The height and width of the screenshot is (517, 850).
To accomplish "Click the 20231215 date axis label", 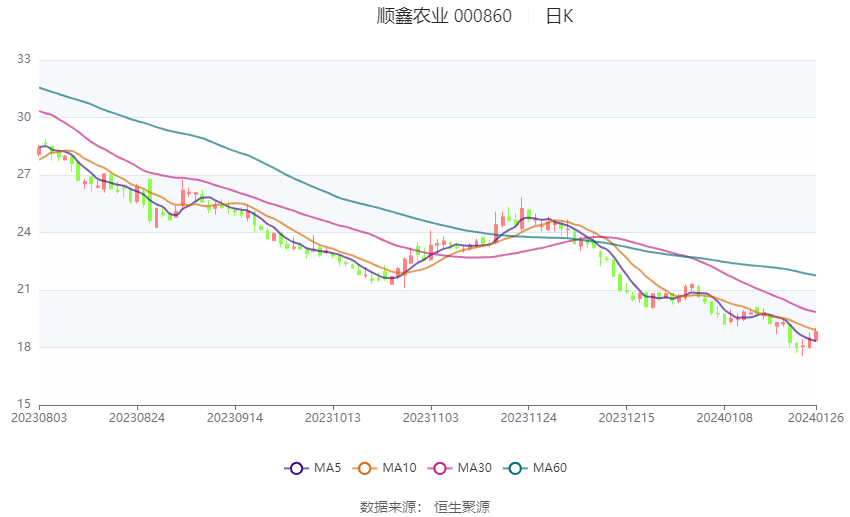I will [x=627, y=418].
